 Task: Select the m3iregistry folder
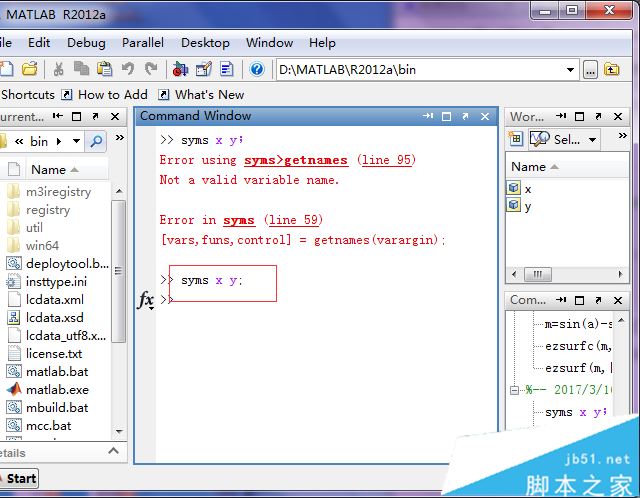(x=58, y=191)
